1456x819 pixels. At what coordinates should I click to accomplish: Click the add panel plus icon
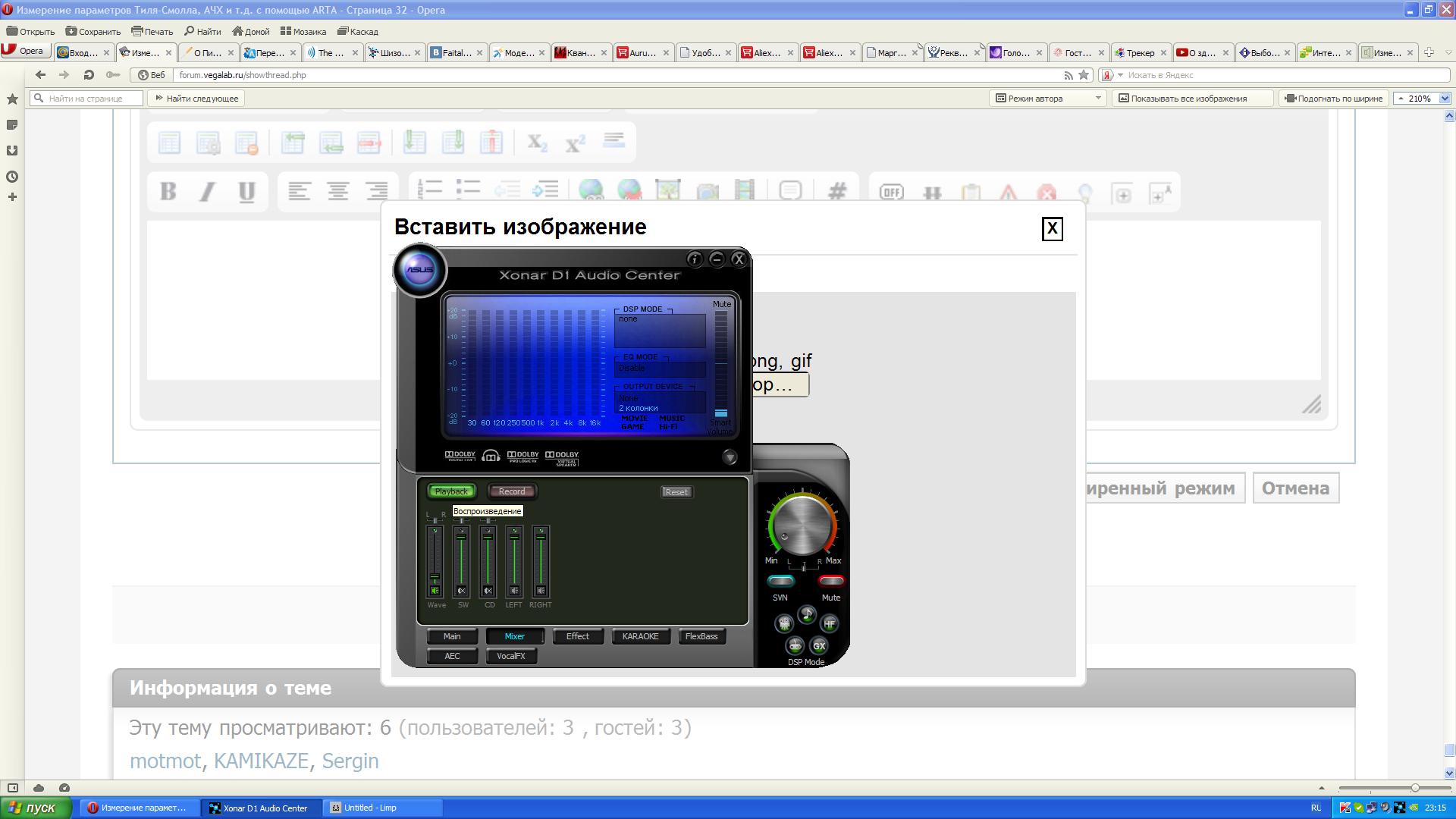12,197
